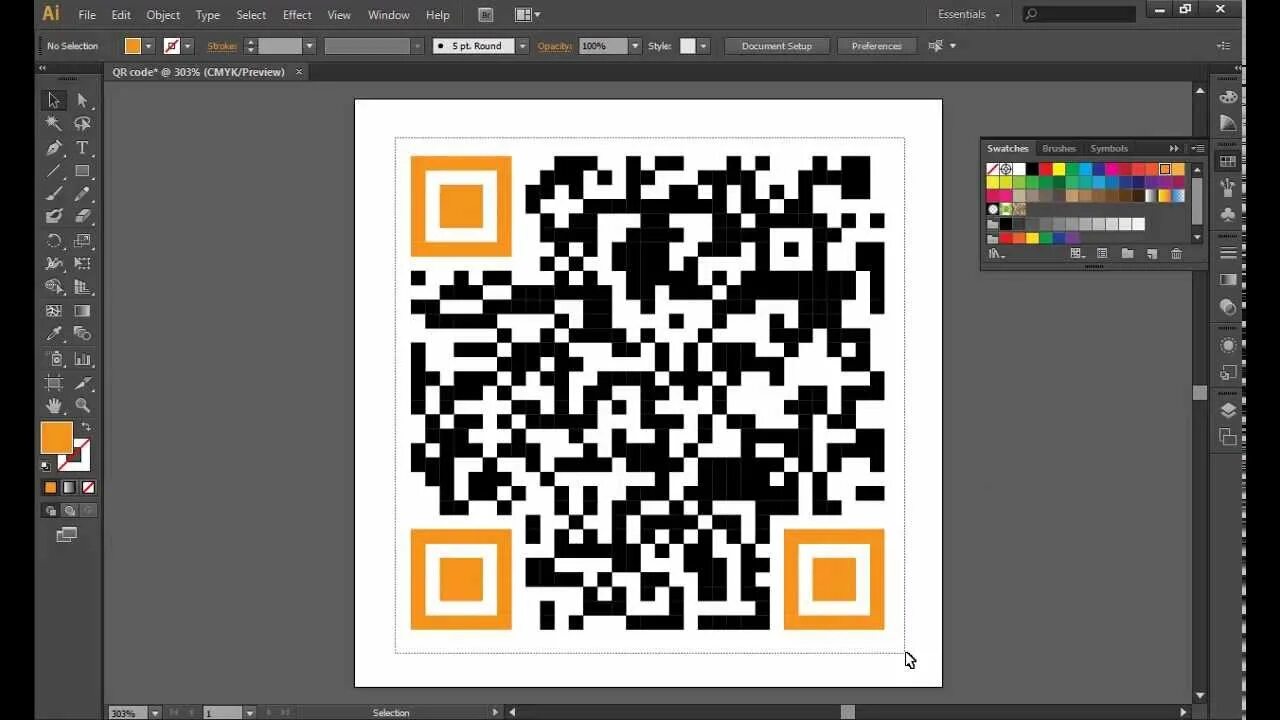Pick the black swatch in top row

click(x=1032, y=169)
